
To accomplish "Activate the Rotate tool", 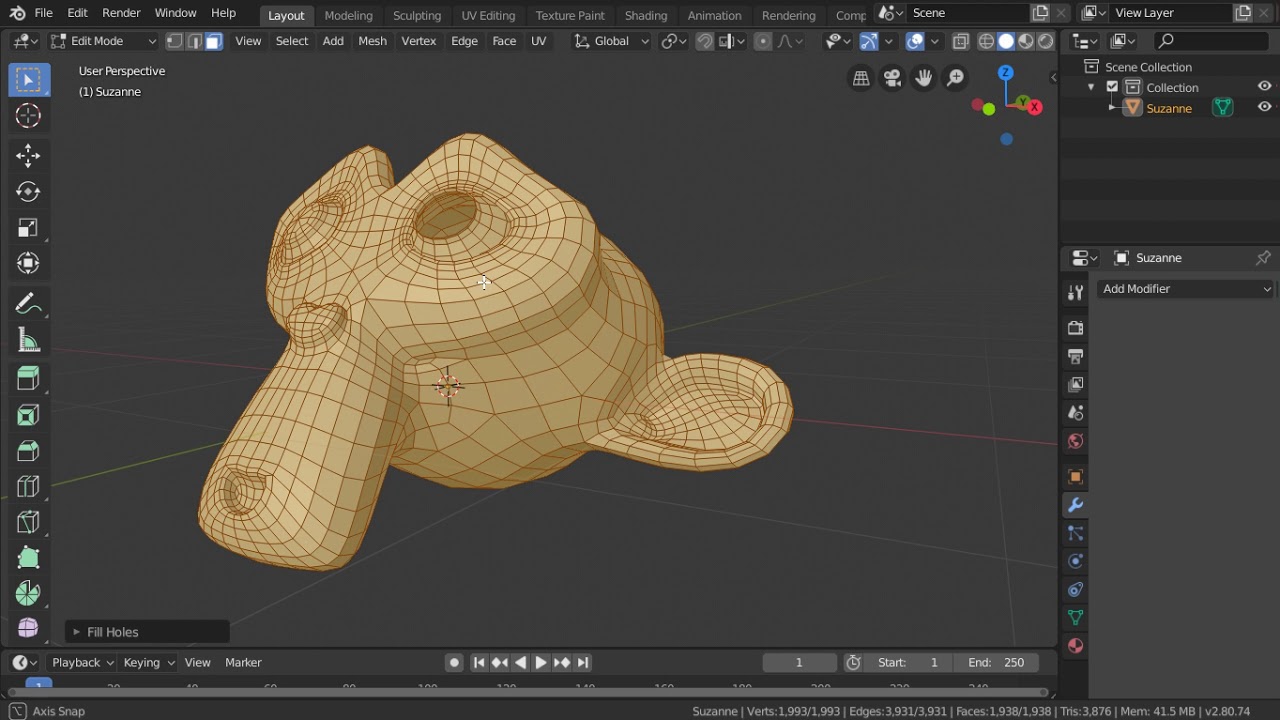I will point(28,191).
